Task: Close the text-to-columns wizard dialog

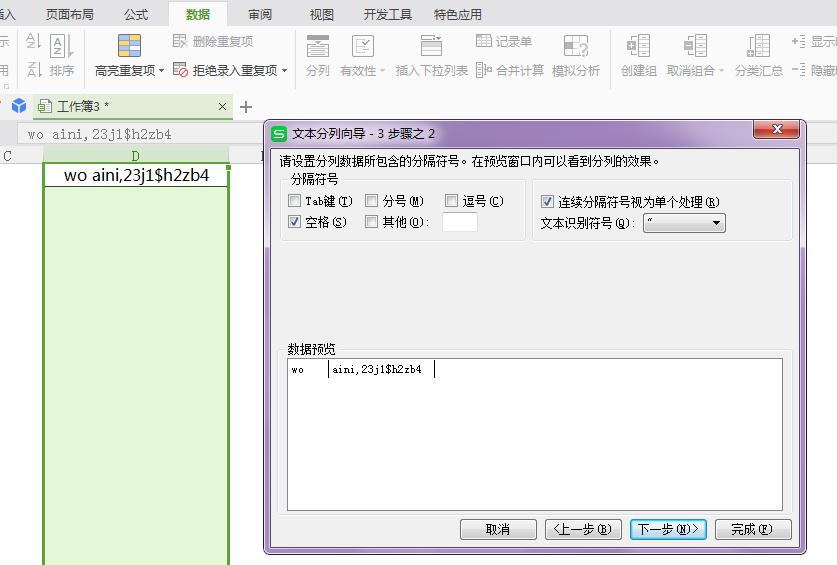Action: (777, 129)
